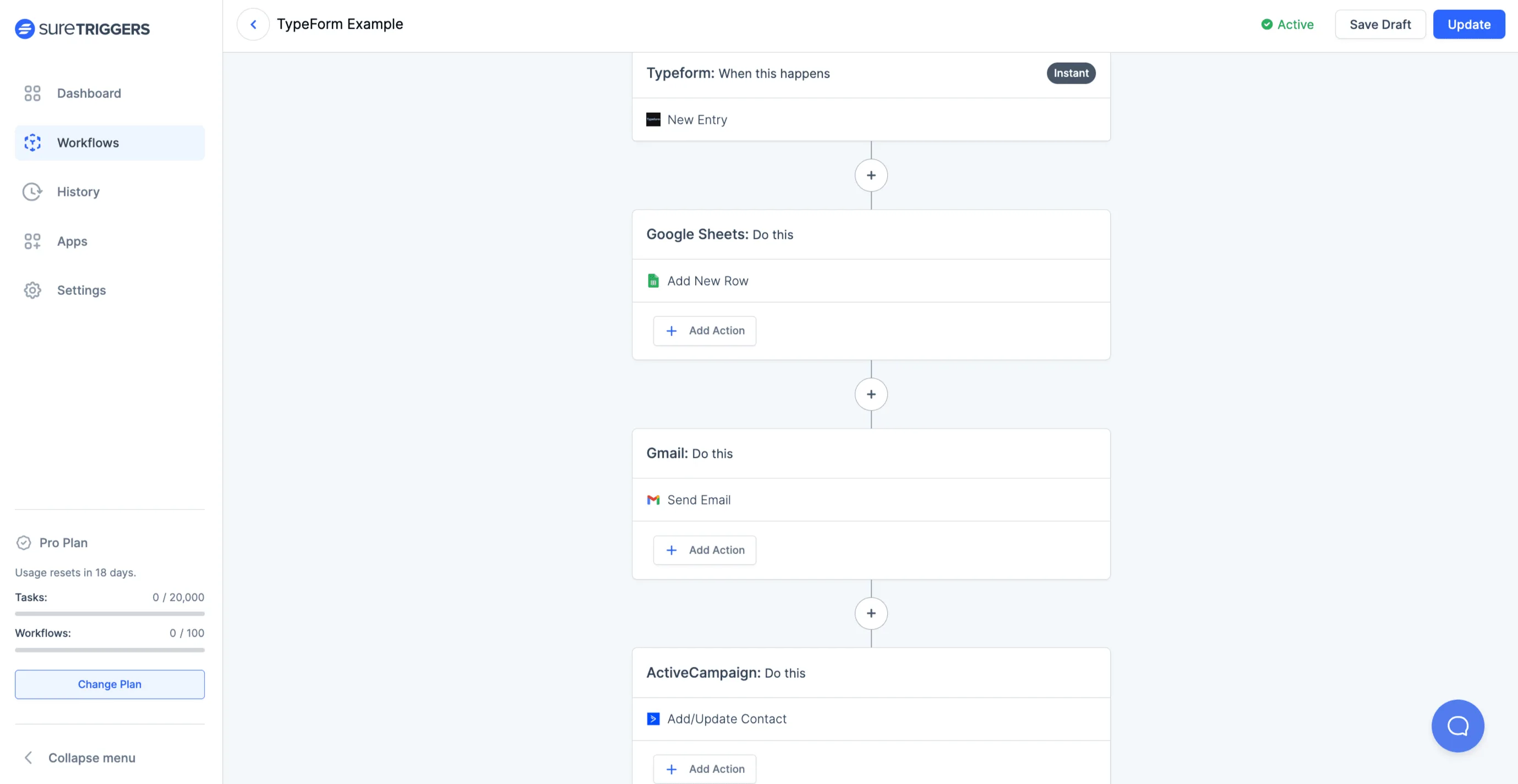Click the Typeform app icon next to New Entry
Screen dimensions: 1518x784
tap(653, 119)
